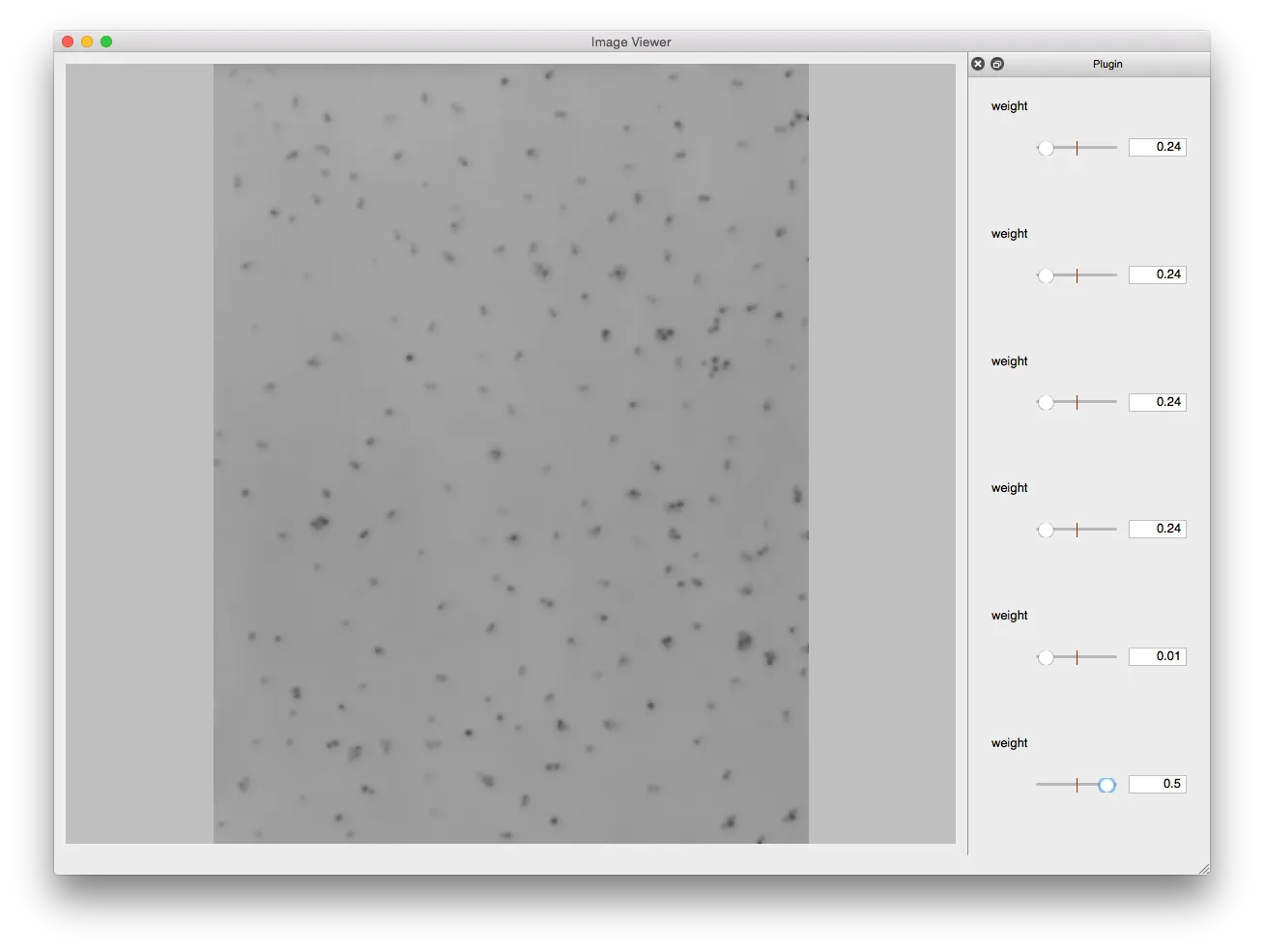Close the Plugin panel via its X icon
1264x952 pixels.
point(978,64)
